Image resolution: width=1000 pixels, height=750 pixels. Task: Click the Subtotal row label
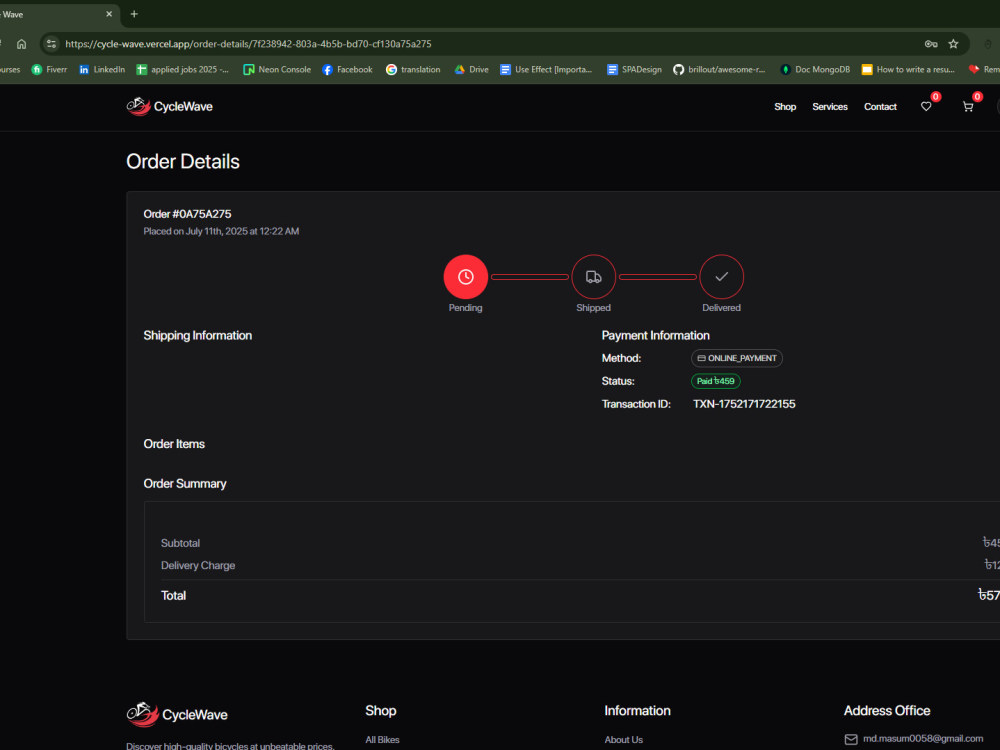180,543
